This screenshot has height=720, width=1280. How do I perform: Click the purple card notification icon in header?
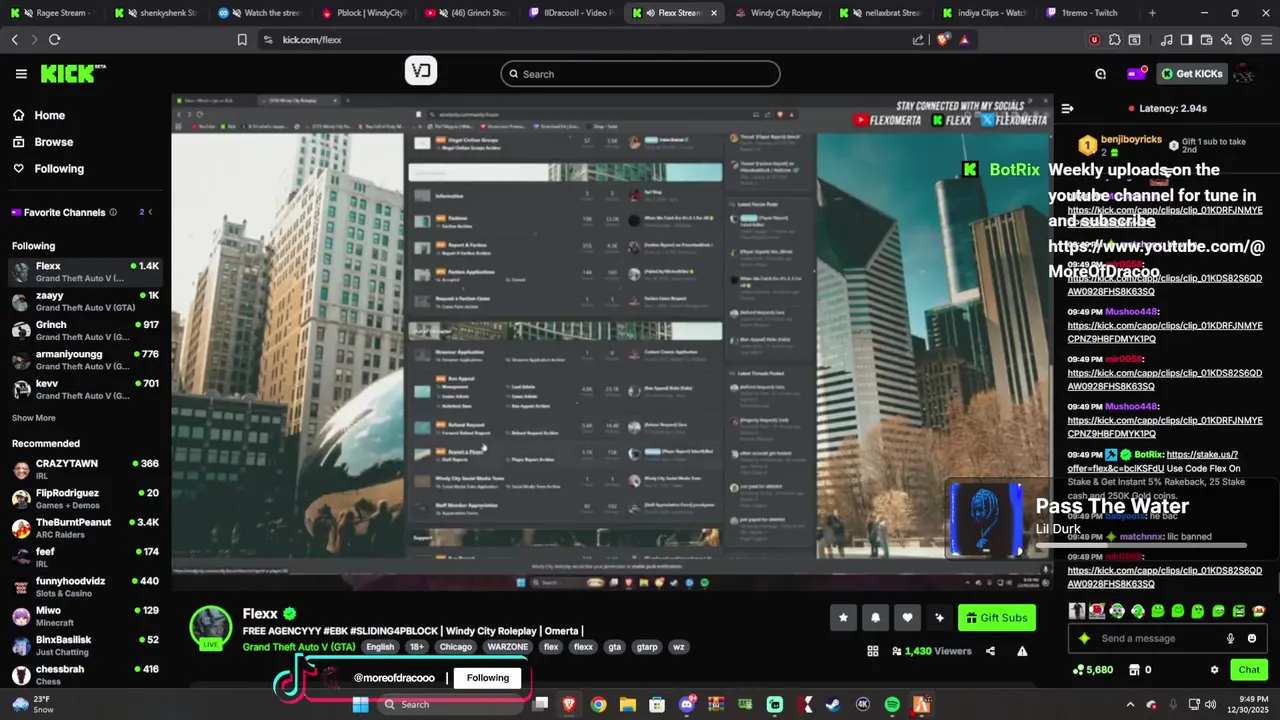[x=1136, y=73]
